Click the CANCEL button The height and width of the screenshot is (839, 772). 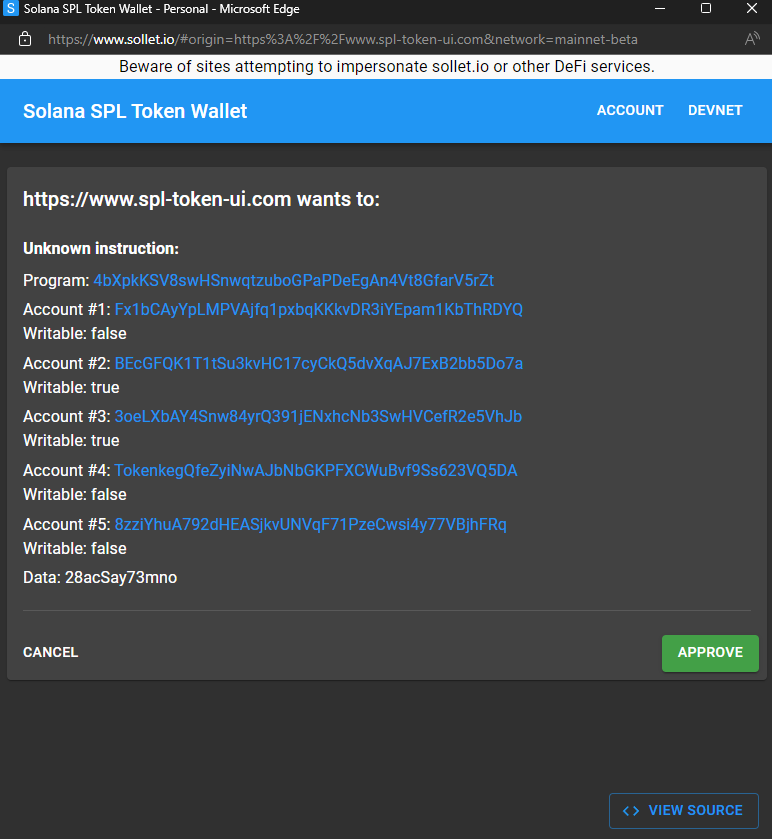50,652
